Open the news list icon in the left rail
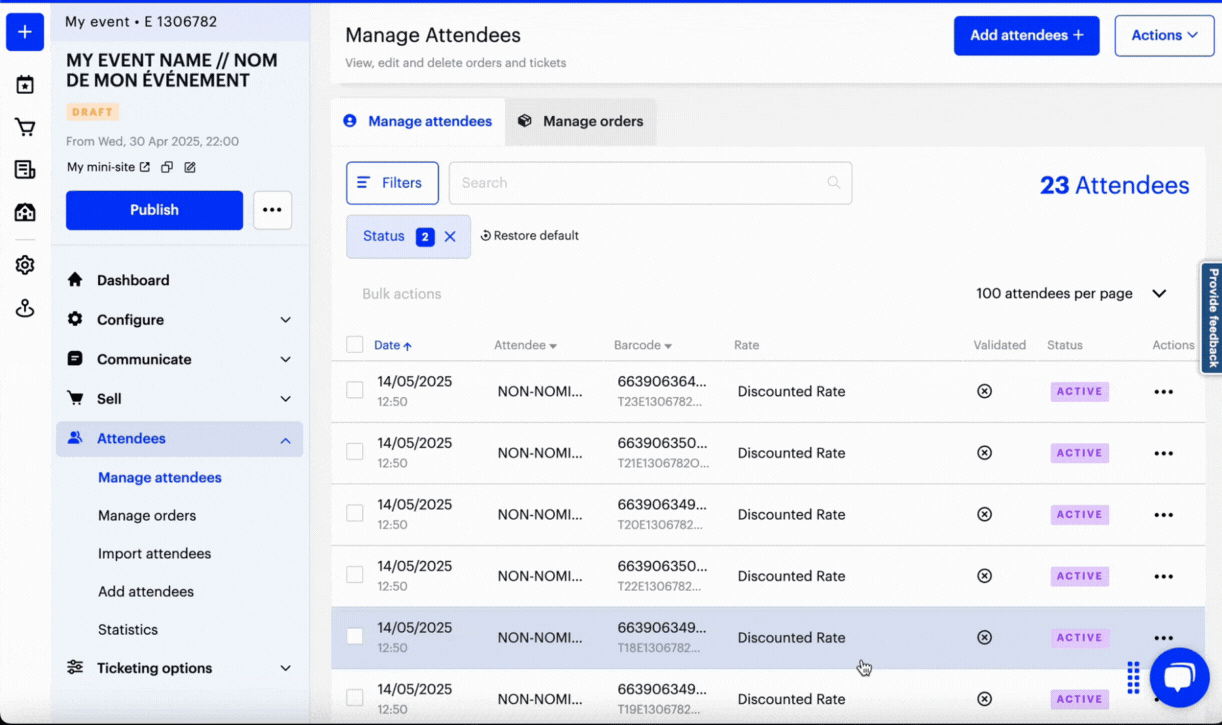This screenshot has height=725, width=1222. [25, 170]
